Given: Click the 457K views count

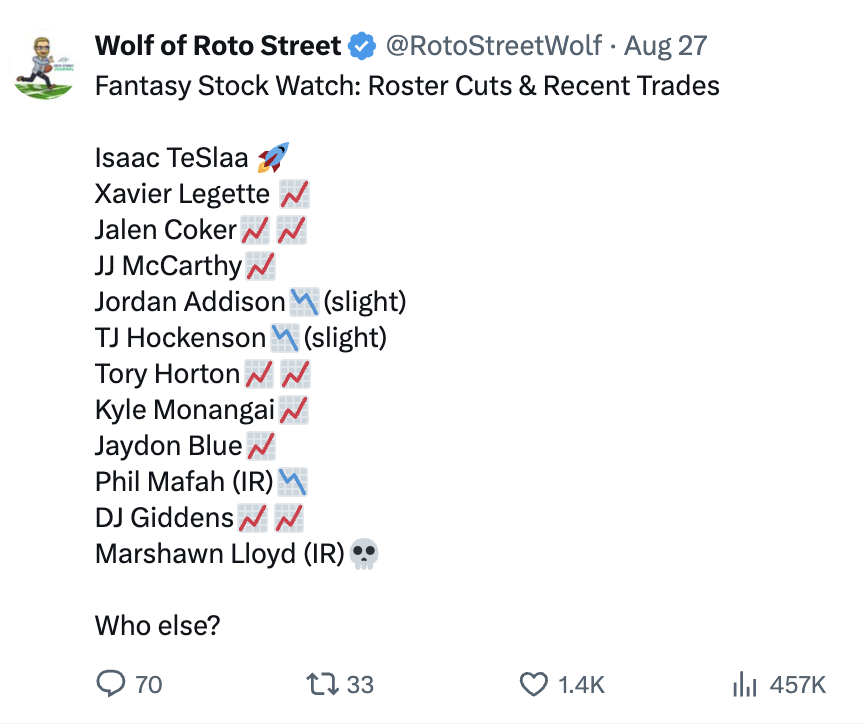Looking at the screenshot, I should pyautogui.click(x=797, y=685).
